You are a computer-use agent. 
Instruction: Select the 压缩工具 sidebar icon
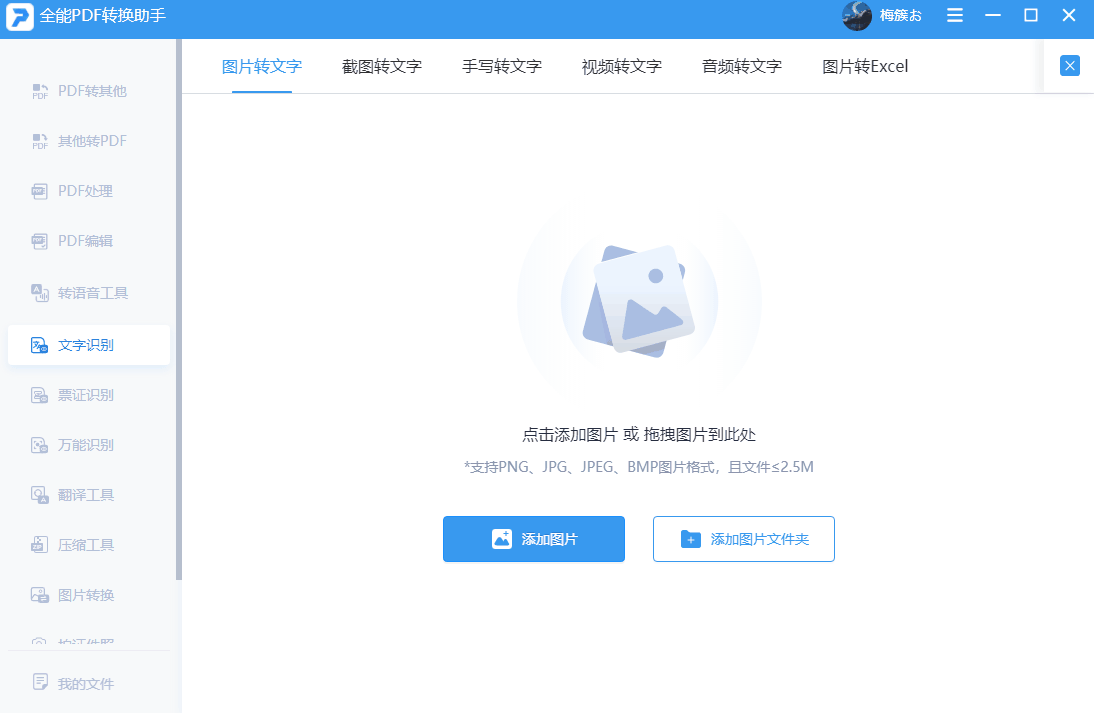click(78, 544)
